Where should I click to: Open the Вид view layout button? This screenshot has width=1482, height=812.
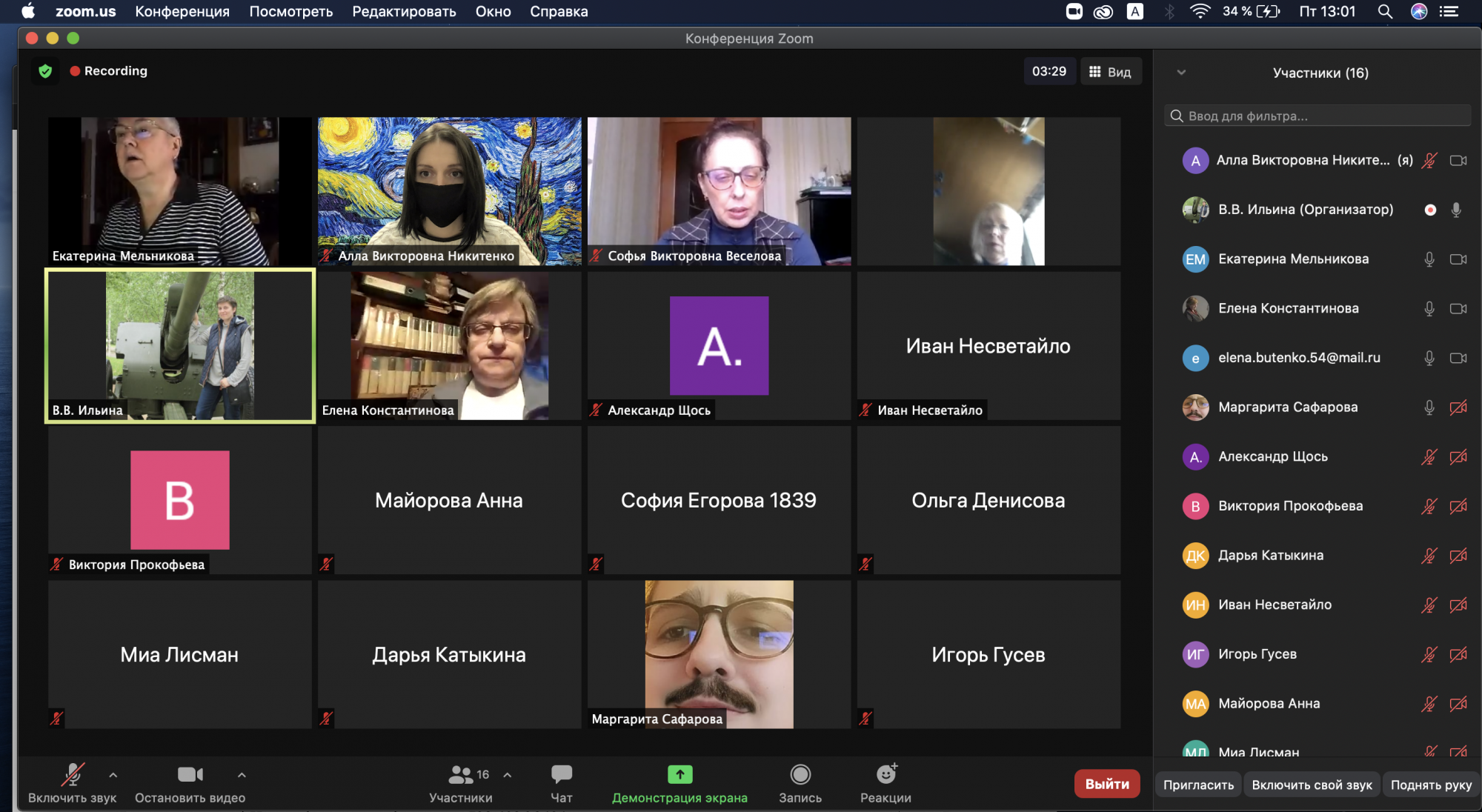point(1110,72)
